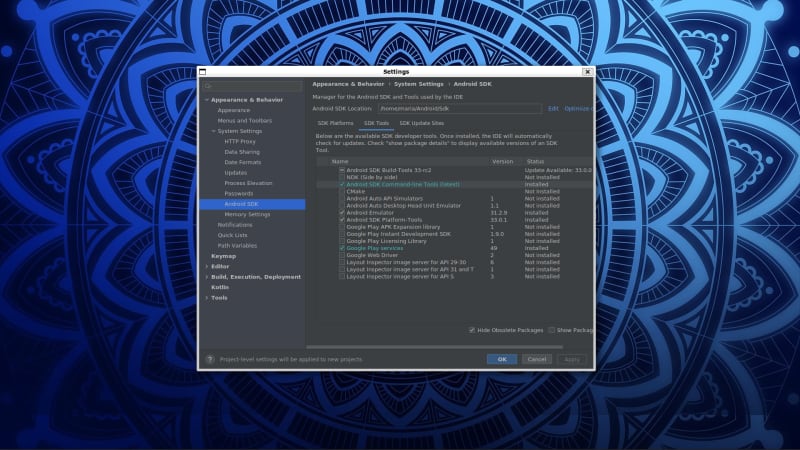Open Path Variables settings
800x450 pixels.
coord(237,246)
